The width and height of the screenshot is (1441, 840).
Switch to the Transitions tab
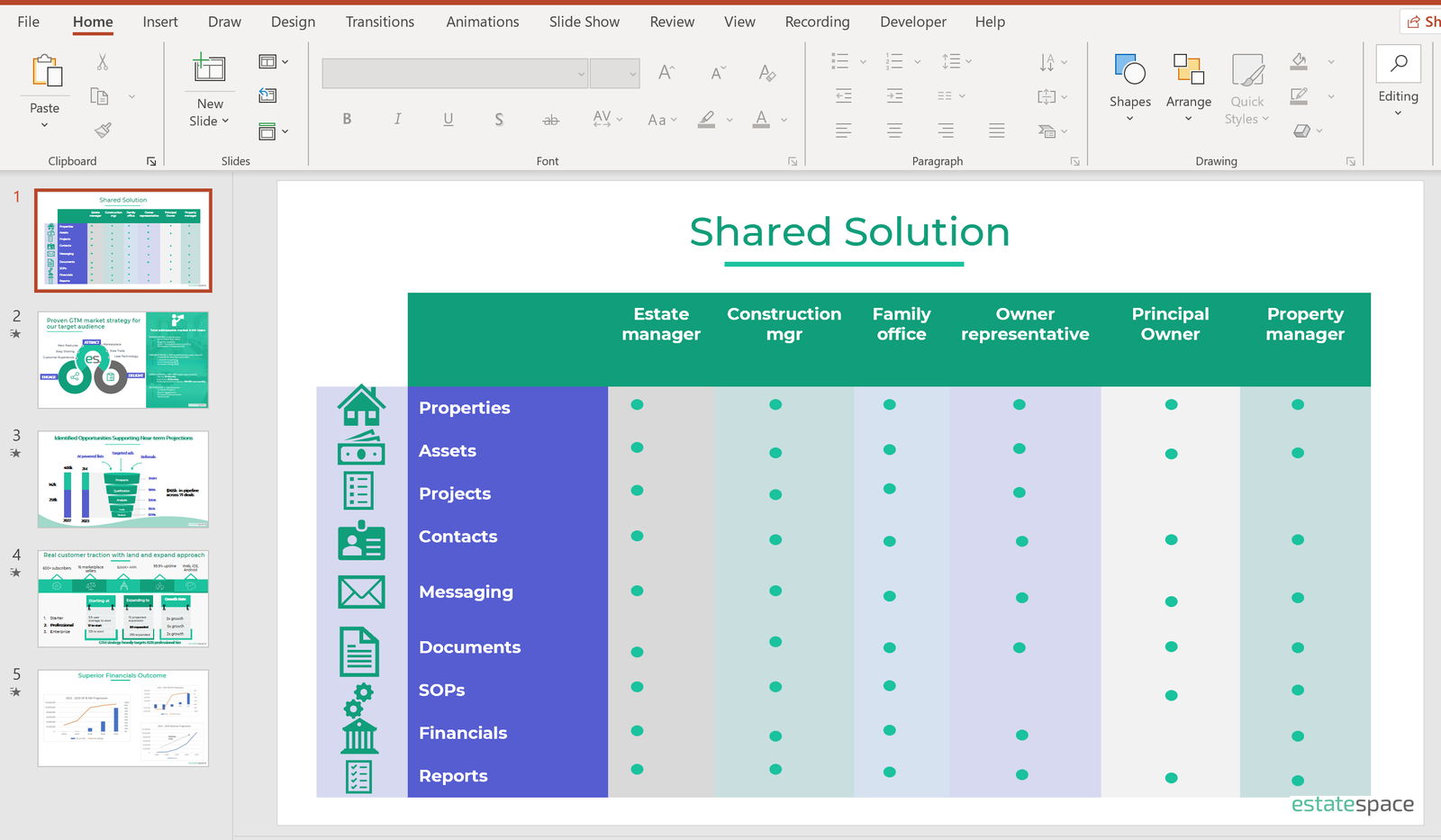point(380,22)
